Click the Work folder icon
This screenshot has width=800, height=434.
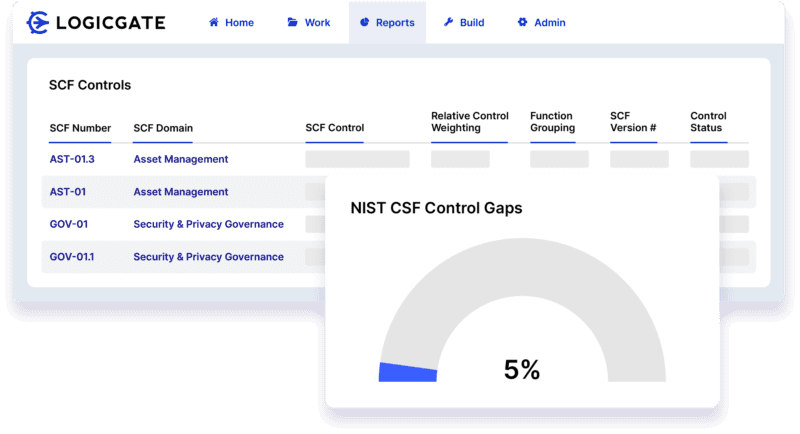(292, 22)
